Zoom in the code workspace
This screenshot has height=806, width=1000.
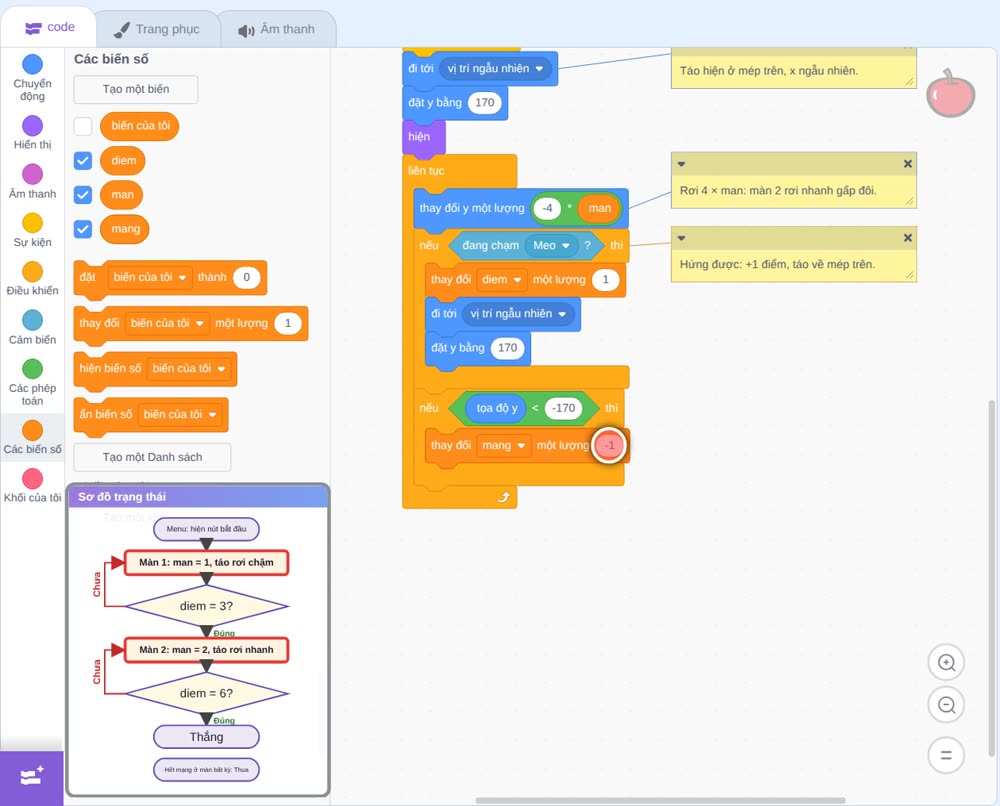(946, 663)
